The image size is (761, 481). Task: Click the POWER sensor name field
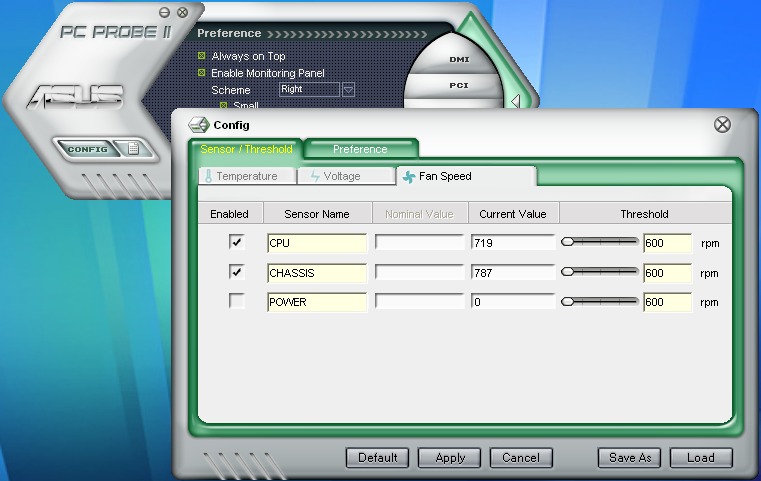coord(317,302)
